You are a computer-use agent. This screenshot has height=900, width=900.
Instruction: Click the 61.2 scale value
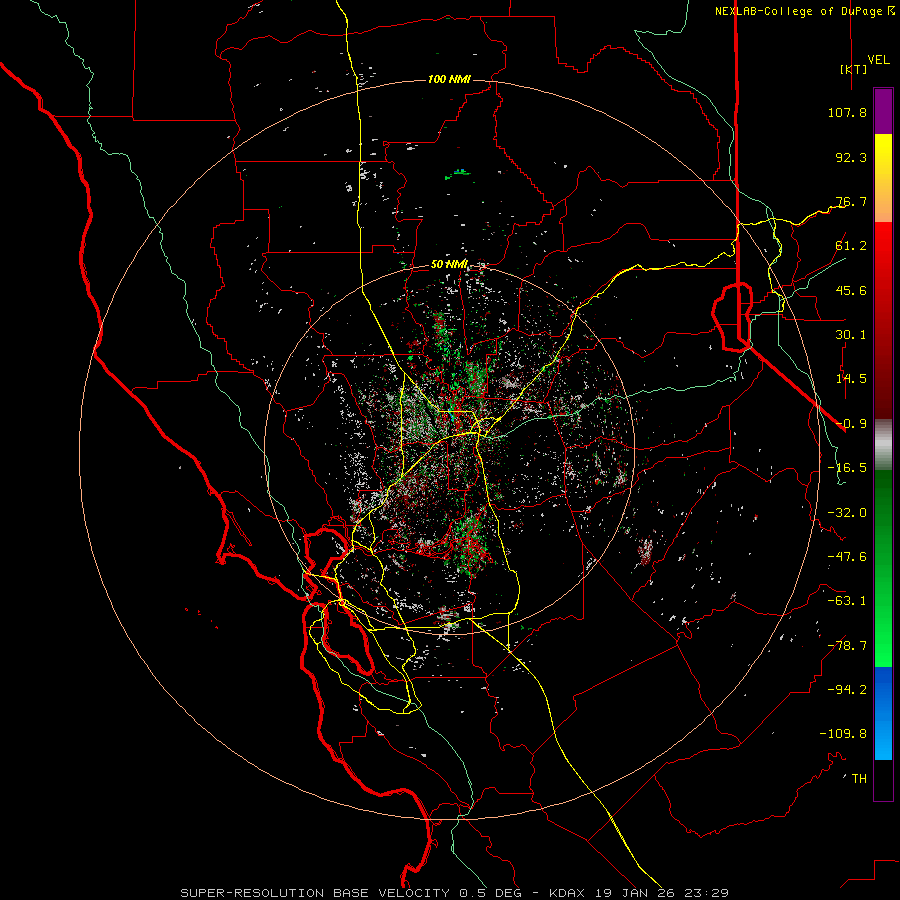click(x=851, y=246)
